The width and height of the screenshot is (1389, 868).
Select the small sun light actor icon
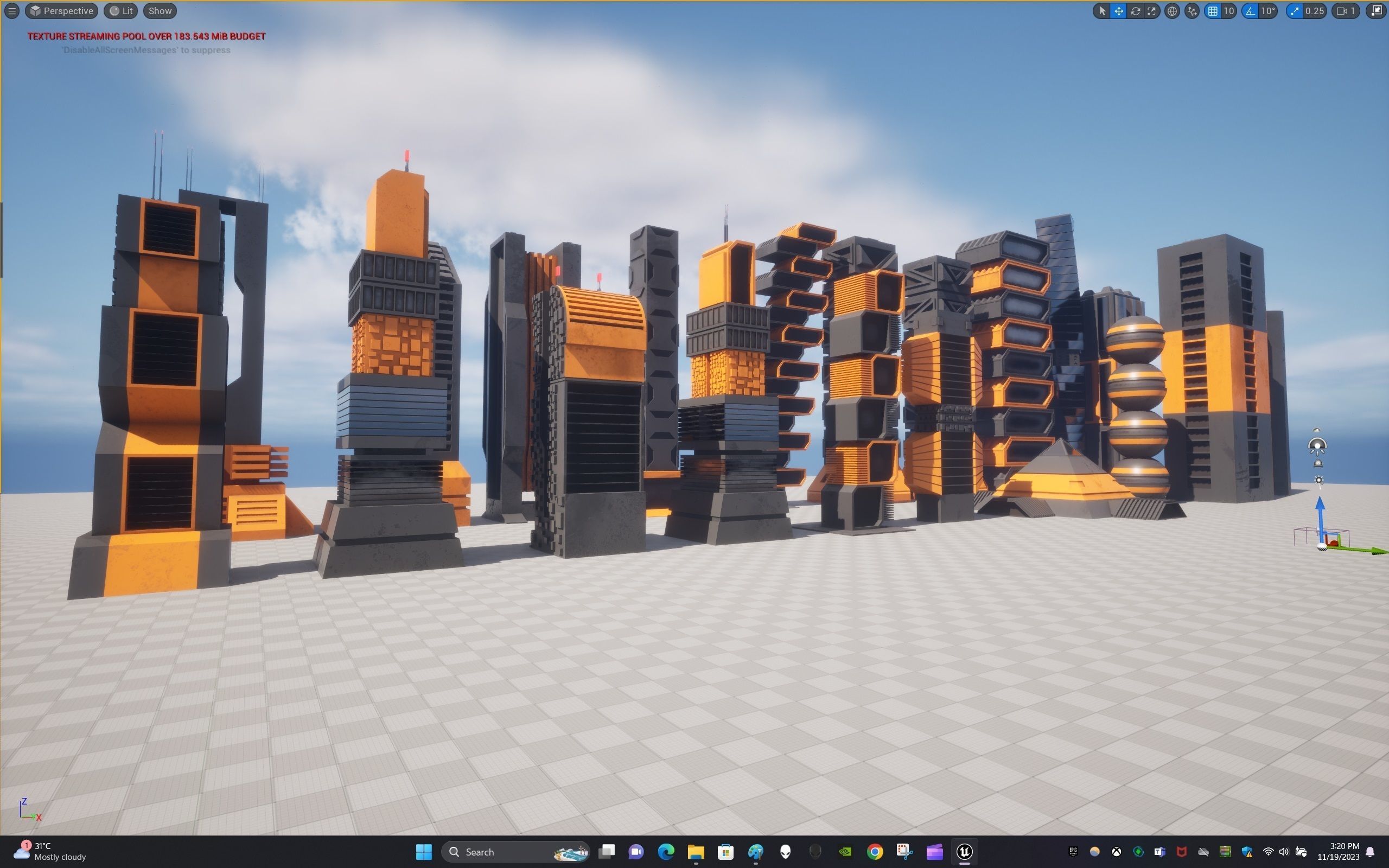click(x=1318, y=481)
